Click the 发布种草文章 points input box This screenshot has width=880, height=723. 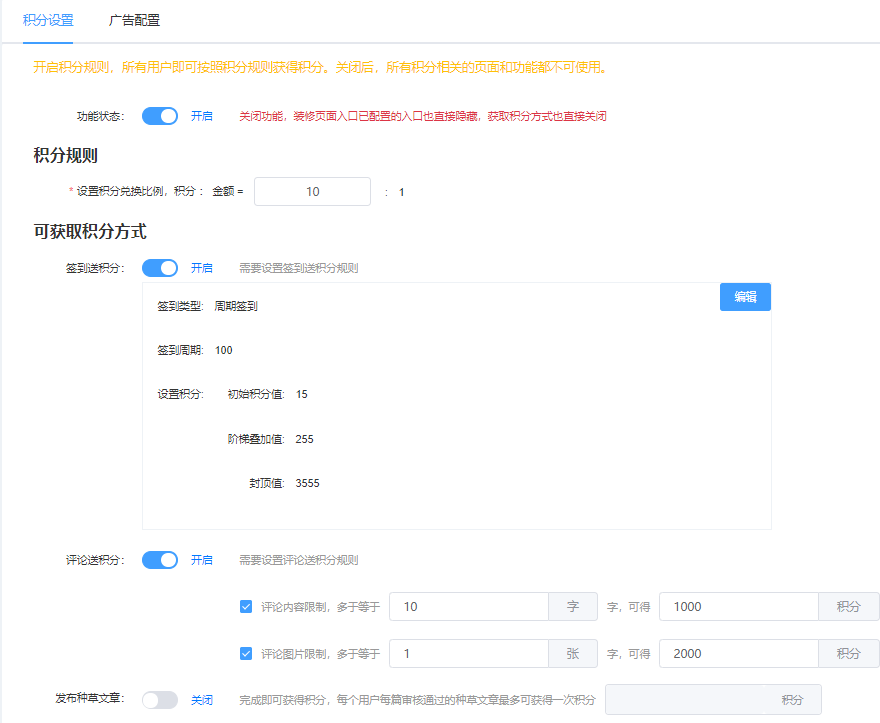click(x=690, y=700)
